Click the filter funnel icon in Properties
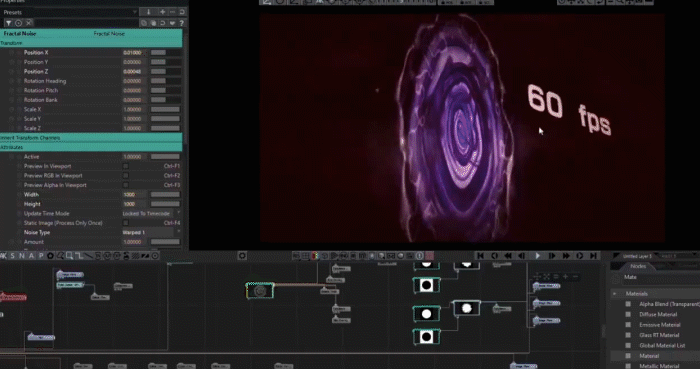This screenshot has width=700, height=369. 8,23
